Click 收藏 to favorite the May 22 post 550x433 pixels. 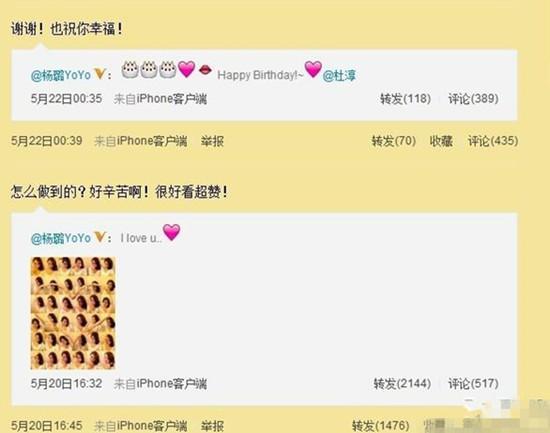(x=441, y=141)
